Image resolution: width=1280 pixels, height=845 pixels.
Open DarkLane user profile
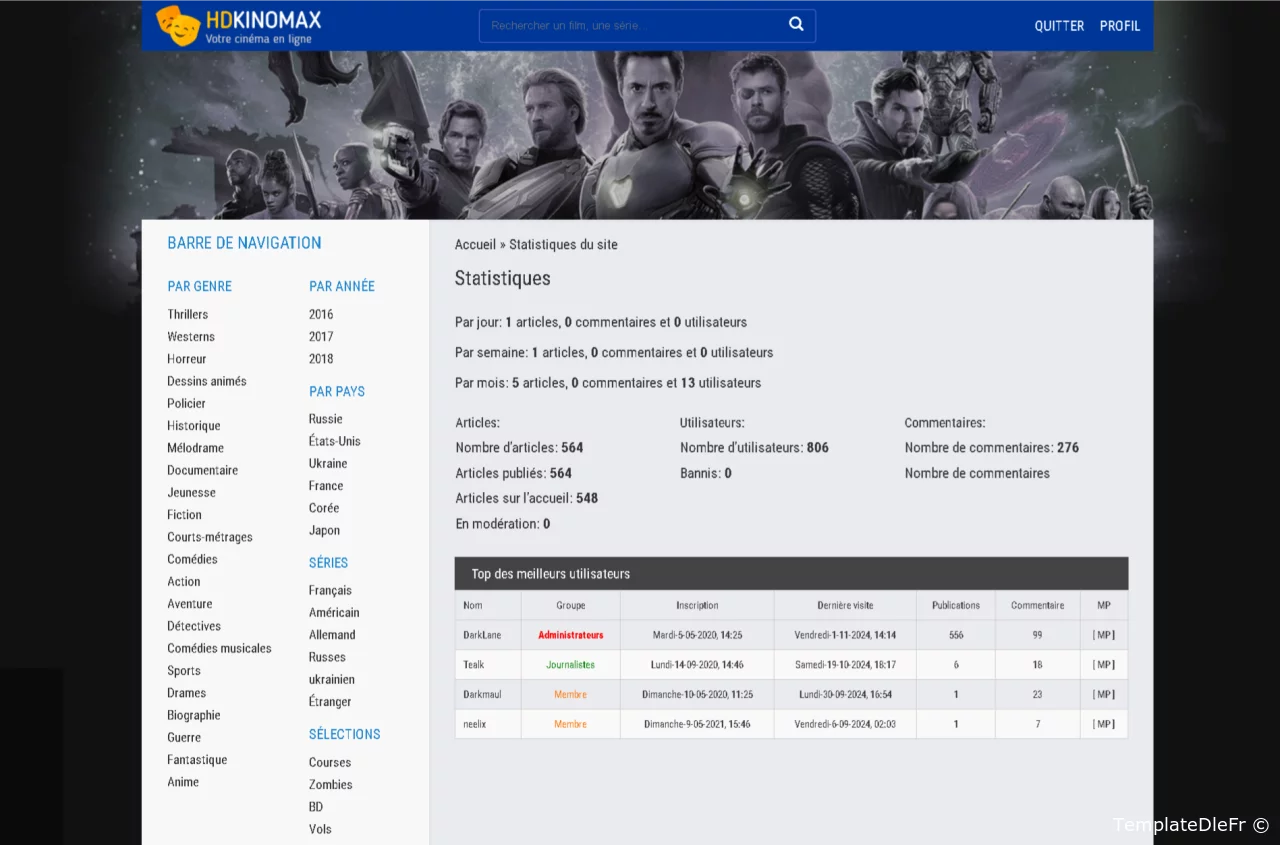[x=482, y=635]
